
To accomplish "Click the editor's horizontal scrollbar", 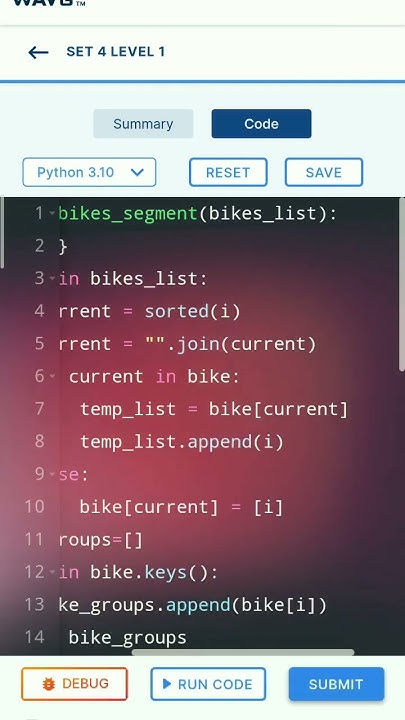I will point(243,652).
